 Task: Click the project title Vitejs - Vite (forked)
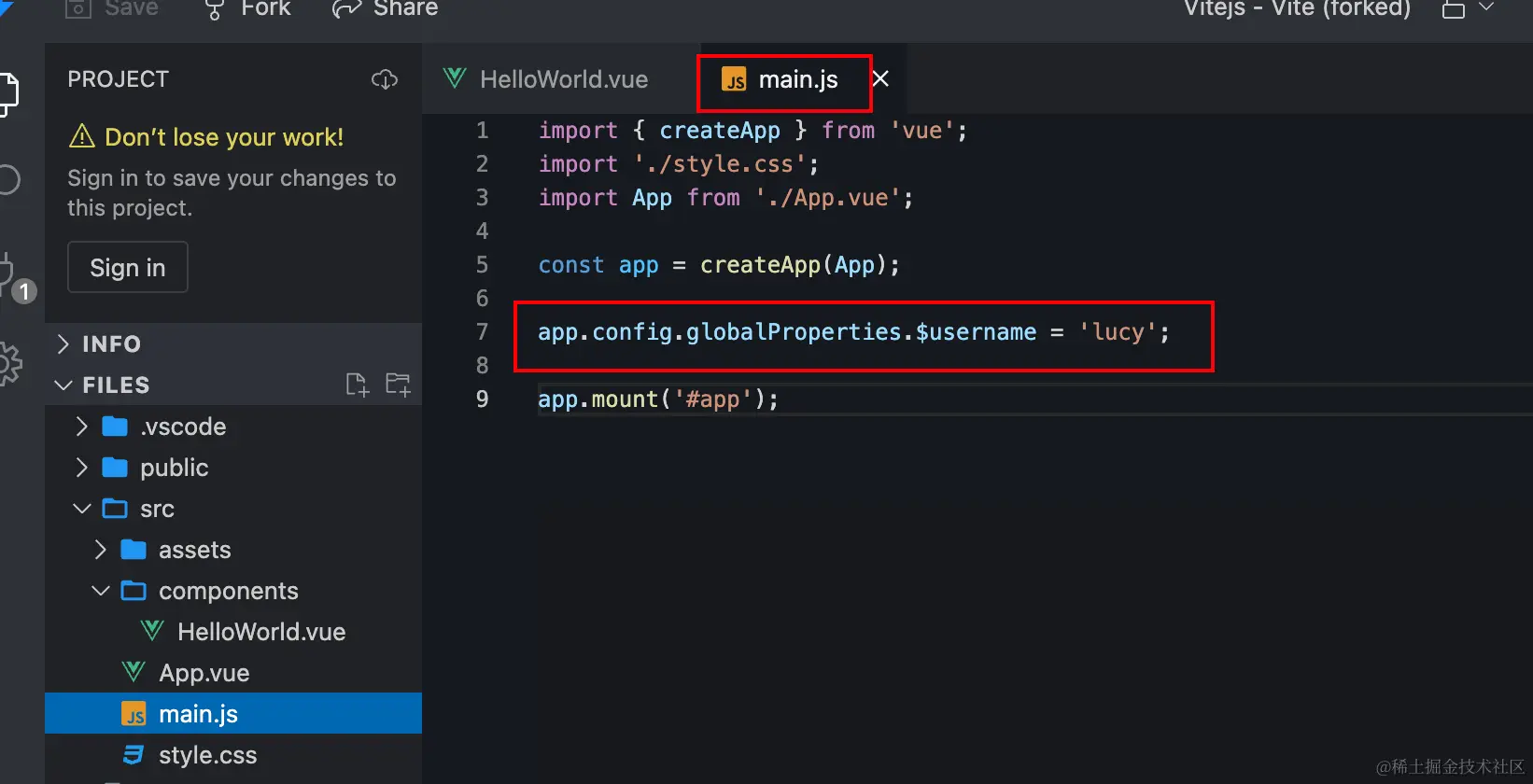(x=1297, y=9)
